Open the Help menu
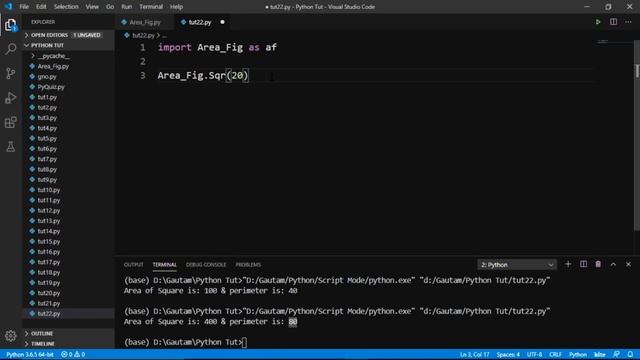 [x=176, y=7]
